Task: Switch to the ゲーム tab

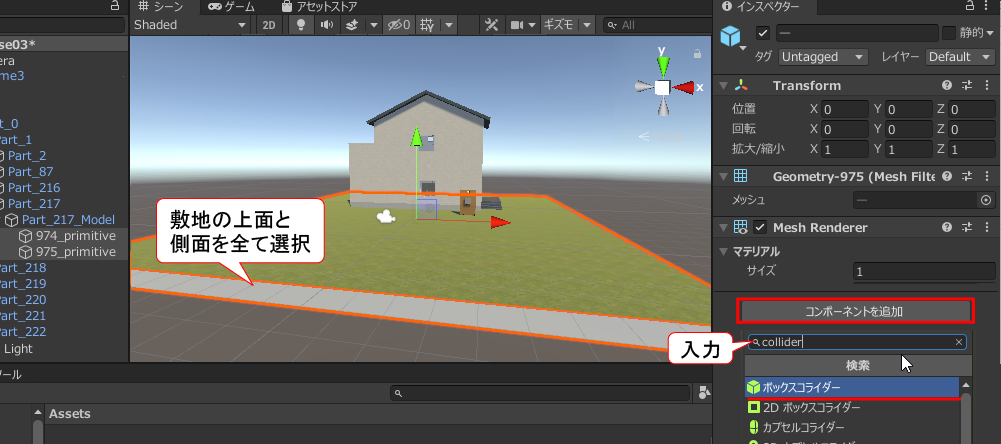Action: pyautogui.click(x=230, y=6)
